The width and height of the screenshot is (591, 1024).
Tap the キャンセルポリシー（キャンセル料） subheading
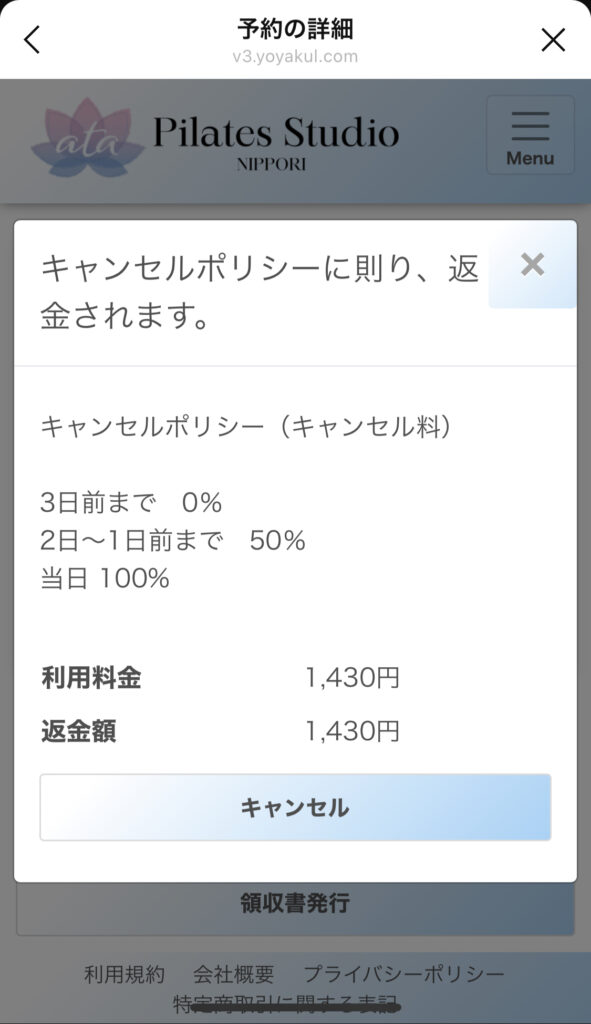tap(246, 427)
